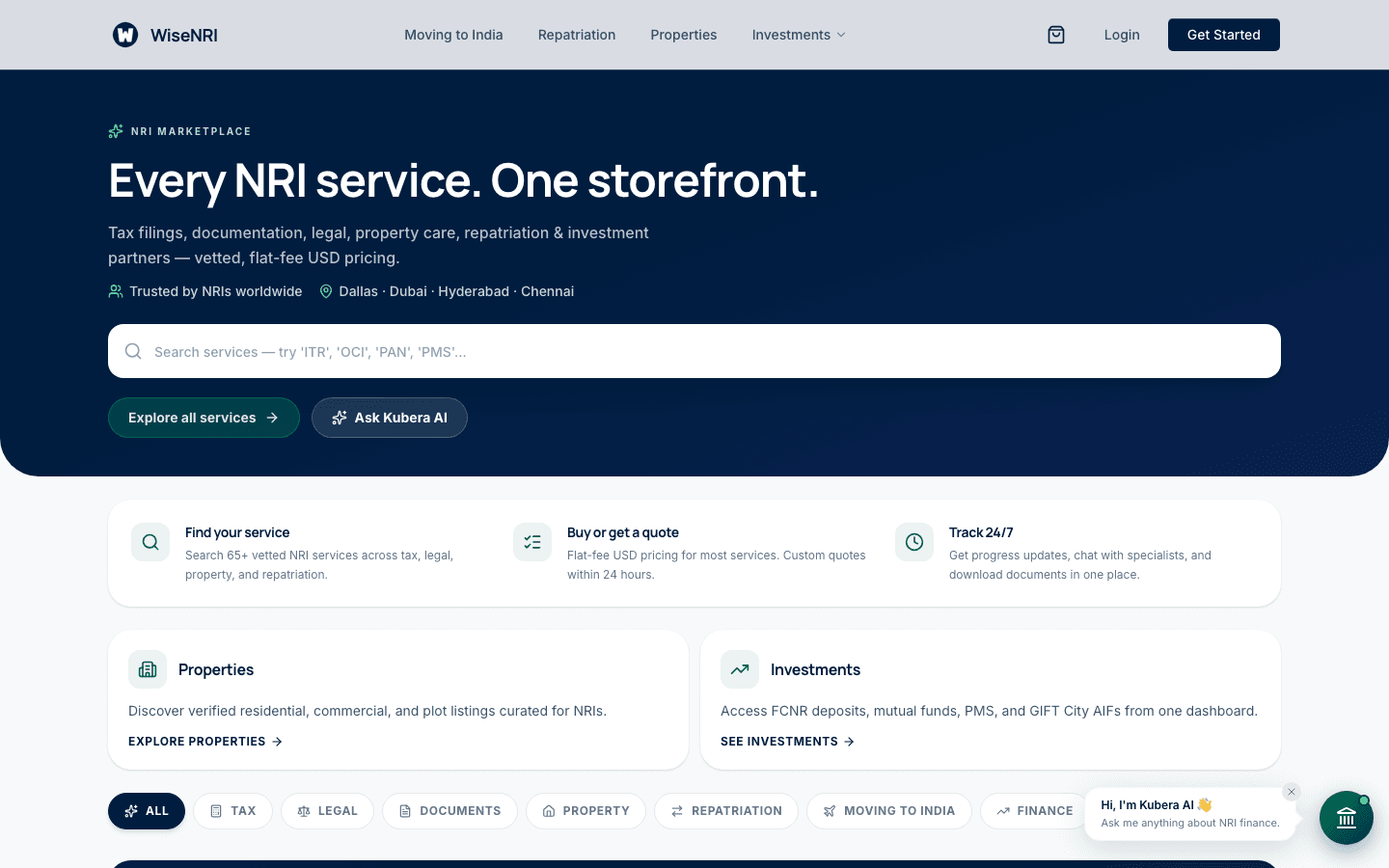The width and height of the screenshot is (1389, 868).
Task: Click 'Every NRI service. One storefront.' headline
Action: pos(463,180)
